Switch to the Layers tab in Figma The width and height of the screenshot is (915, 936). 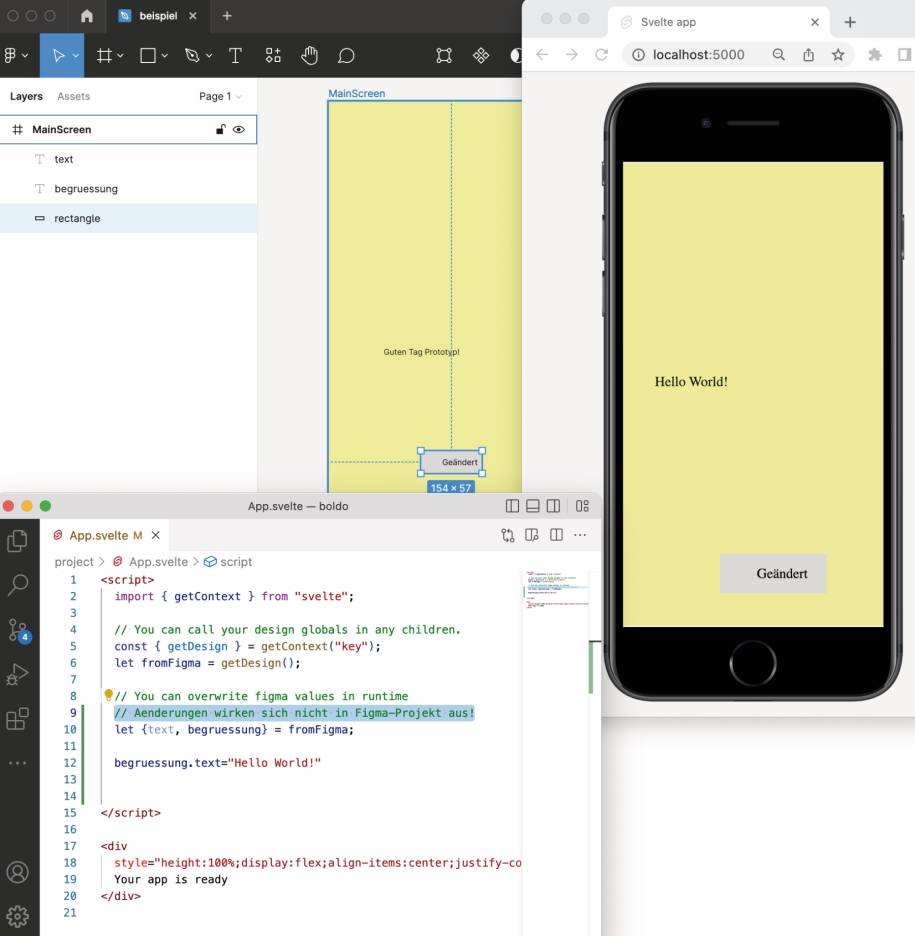click(26, 96)
